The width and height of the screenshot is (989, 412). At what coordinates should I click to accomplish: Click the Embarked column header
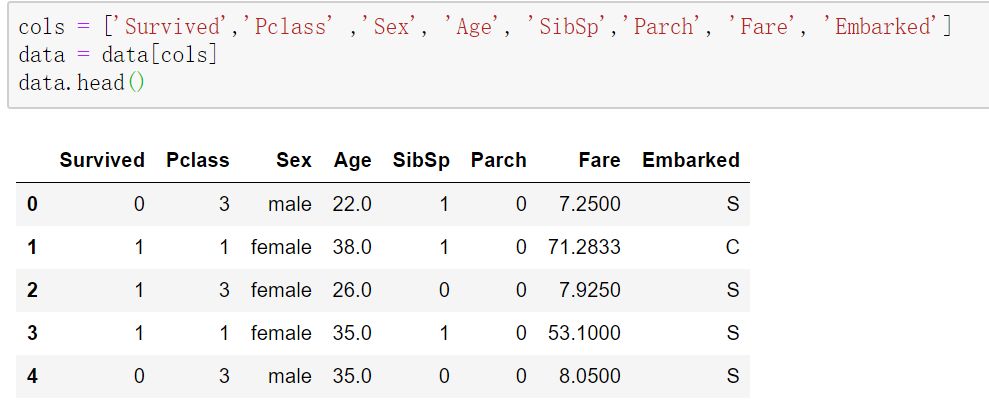tap(690, 160)
